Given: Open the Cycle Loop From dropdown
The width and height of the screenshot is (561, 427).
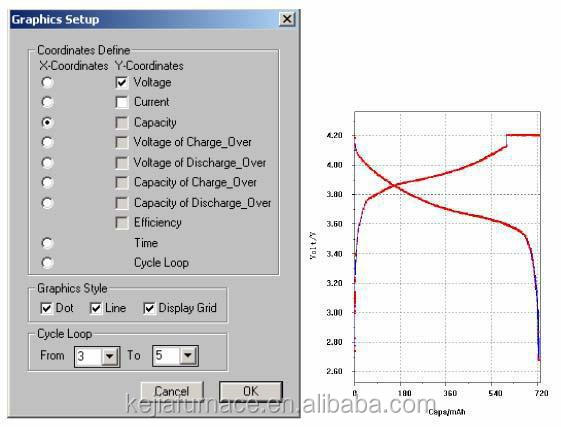Looking at the screenshot, I should pyautogui.click(x=110, y=356).
